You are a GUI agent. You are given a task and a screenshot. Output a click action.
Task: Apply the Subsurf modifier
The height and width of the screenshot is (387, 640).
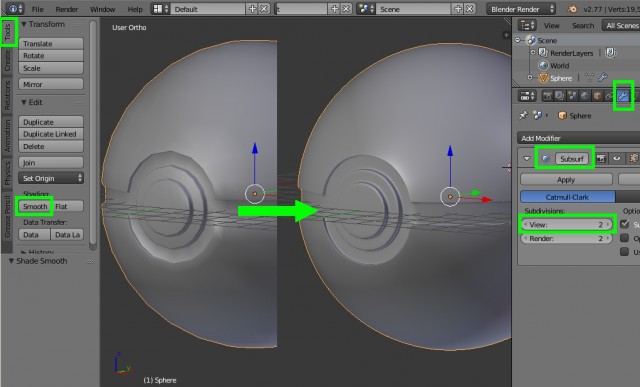click(566, 180)
